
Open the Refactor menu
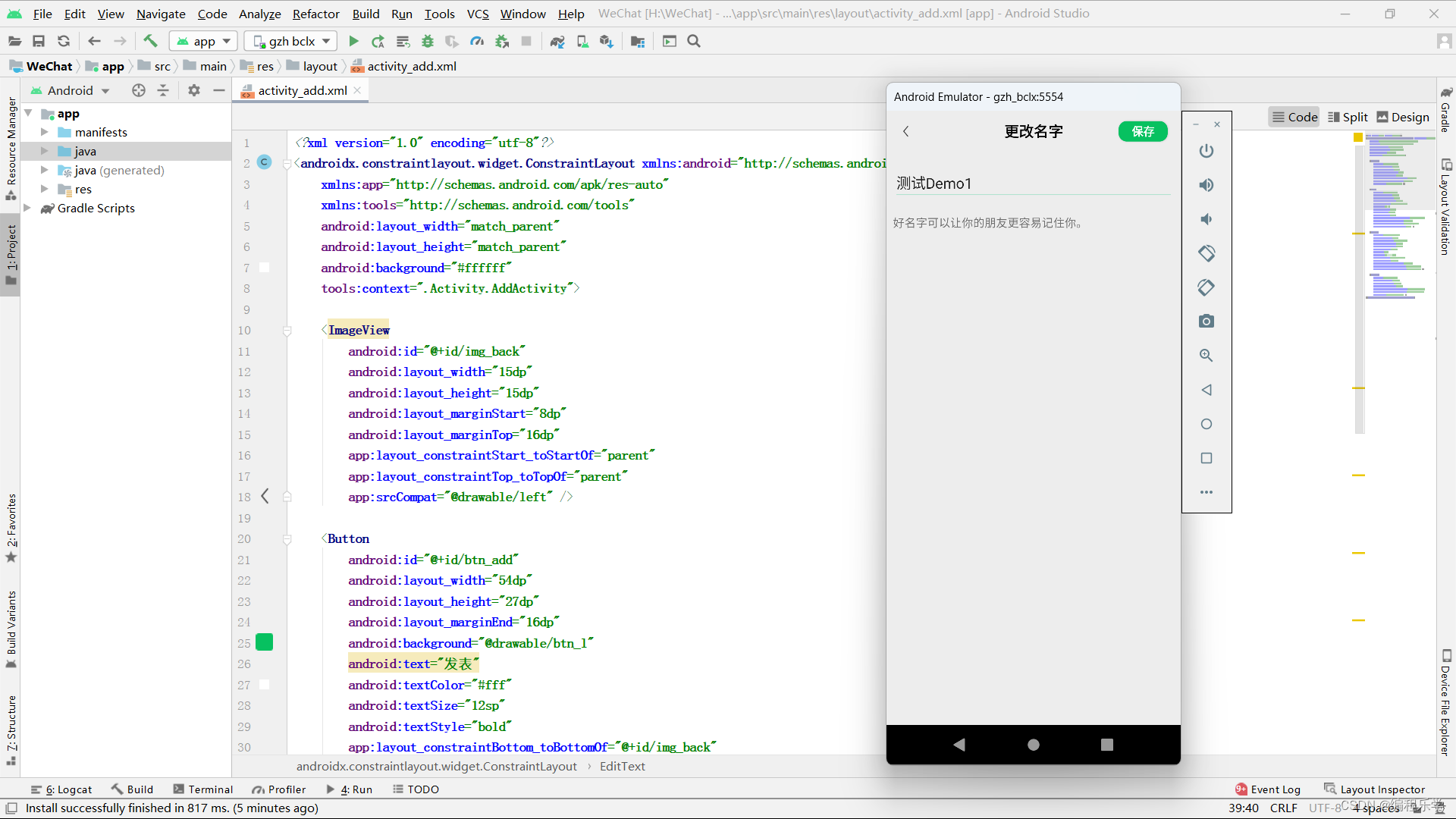coord(315,14)
